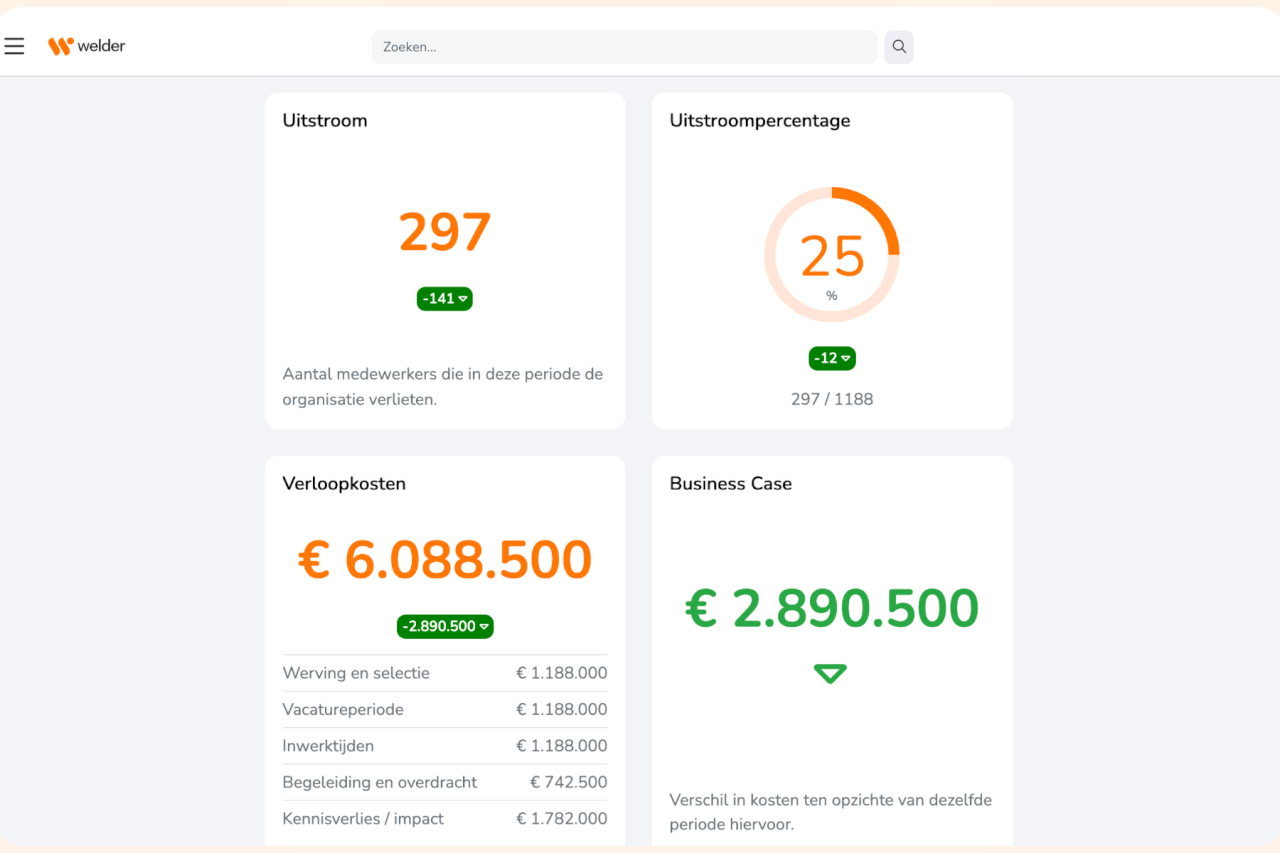Select the Inwerktijden cost row
1280x853 pixels.
tap(445, 746)
